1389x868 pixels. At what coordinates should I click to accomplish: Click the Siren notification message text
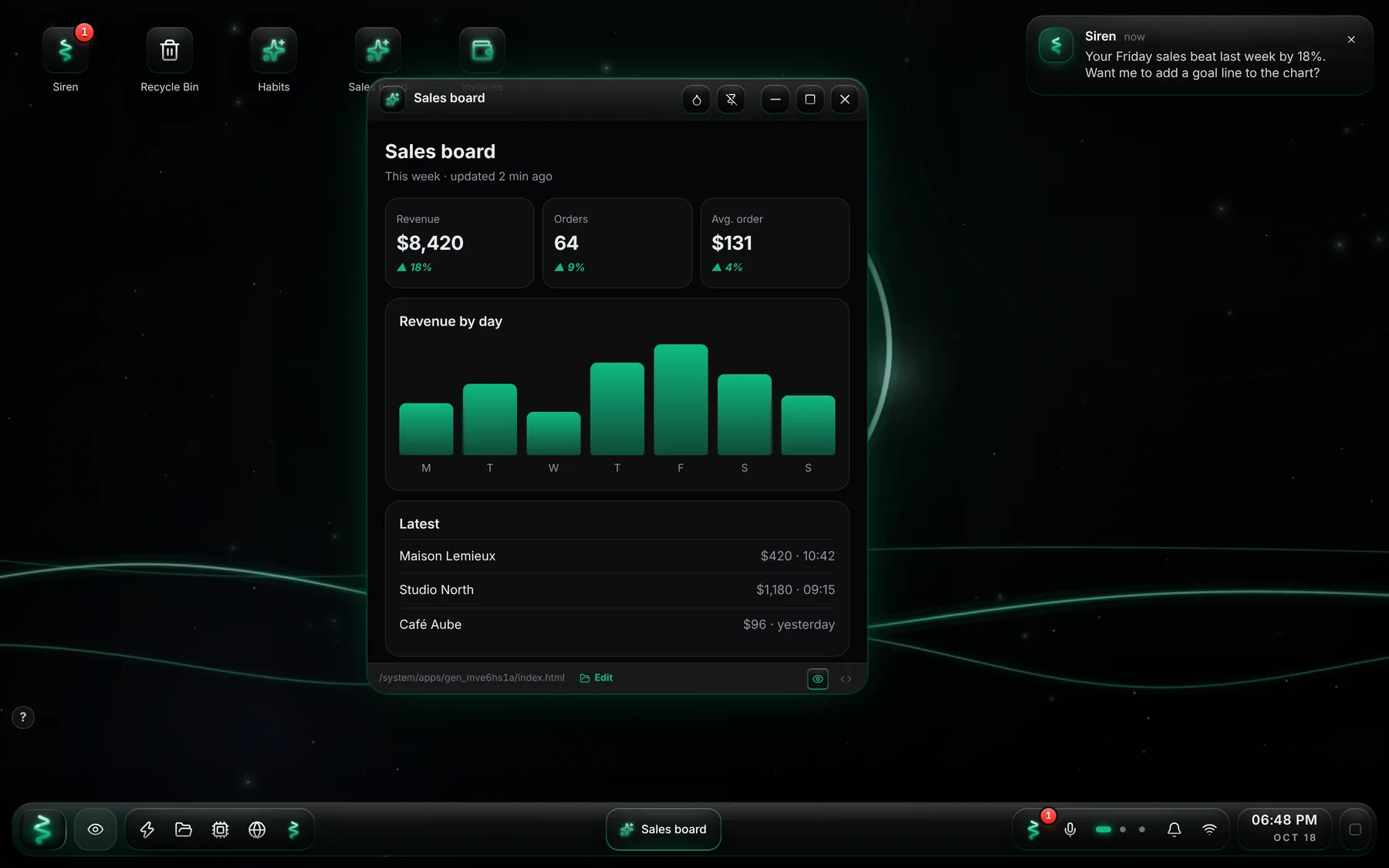(1205, 65)
